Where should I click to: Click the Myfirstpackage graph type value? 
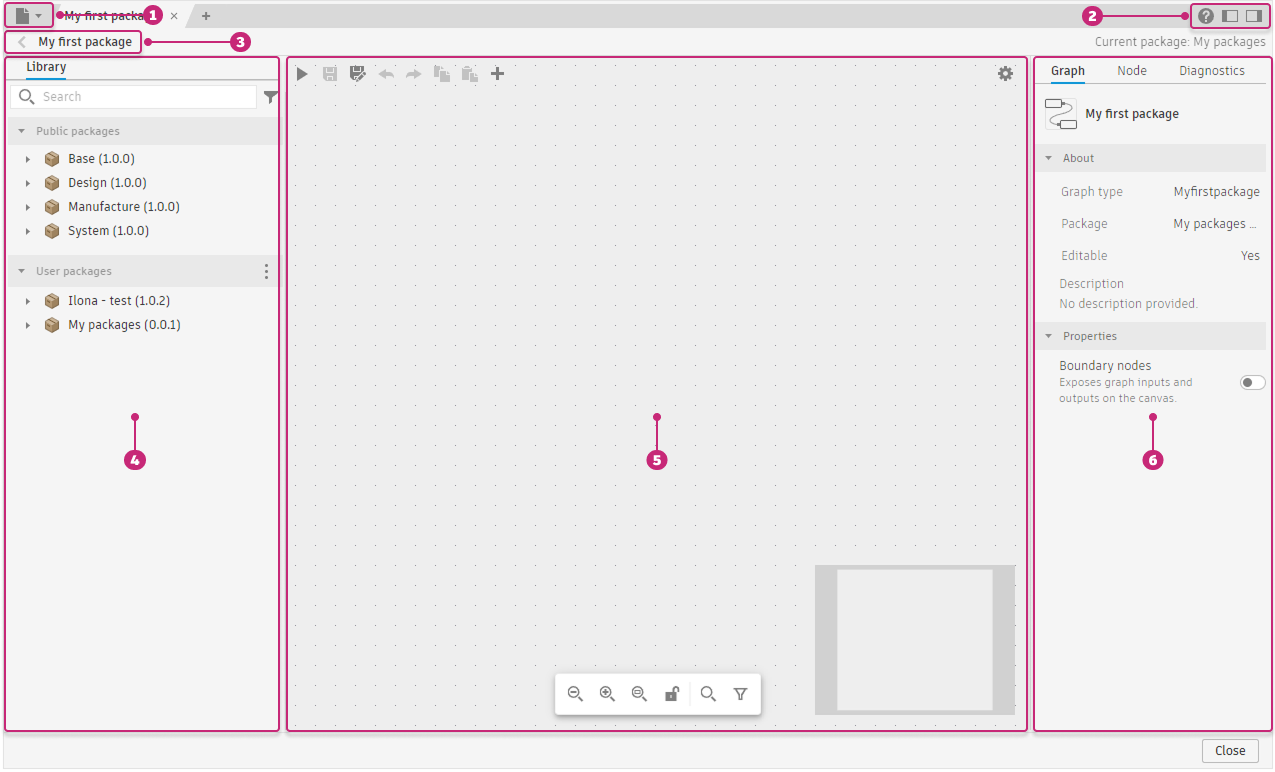[x=1216, y=192]
